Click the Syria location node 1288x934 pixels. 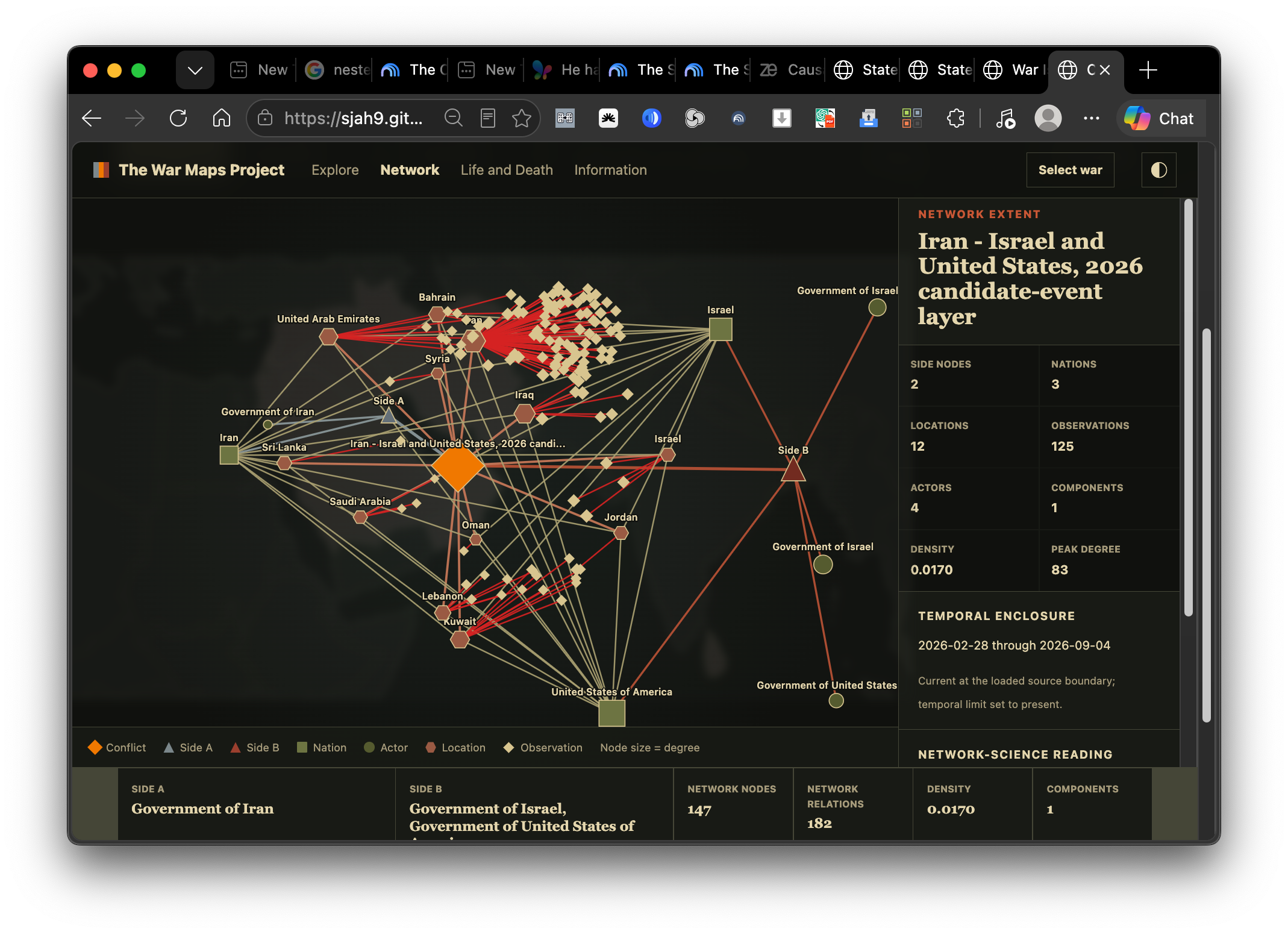tap(438, 374)
